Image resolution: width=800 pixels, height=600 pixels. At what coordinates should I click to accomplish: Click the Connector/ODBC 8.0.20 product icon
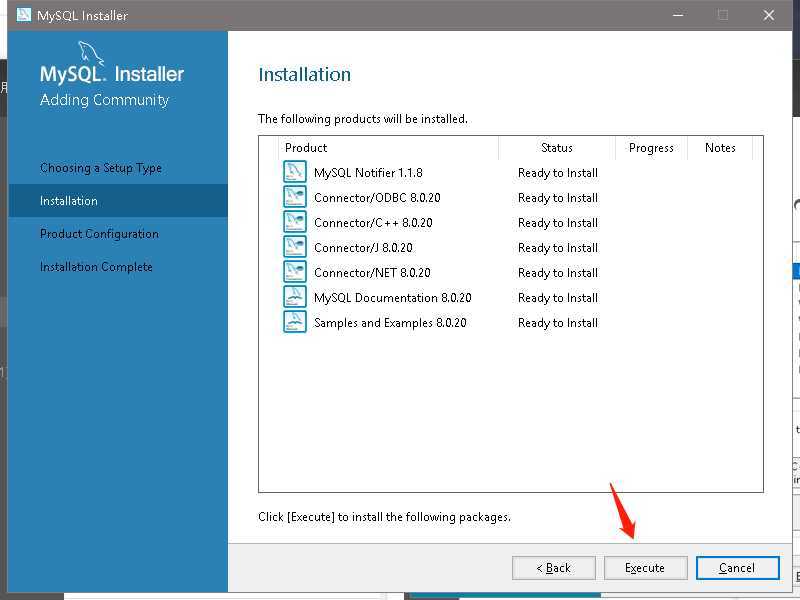(294, 196)
